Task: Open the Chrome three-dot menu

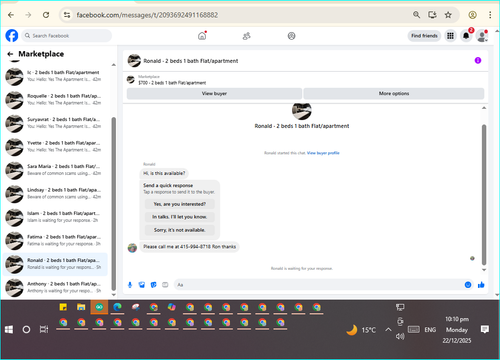Action: click(490, 15)
